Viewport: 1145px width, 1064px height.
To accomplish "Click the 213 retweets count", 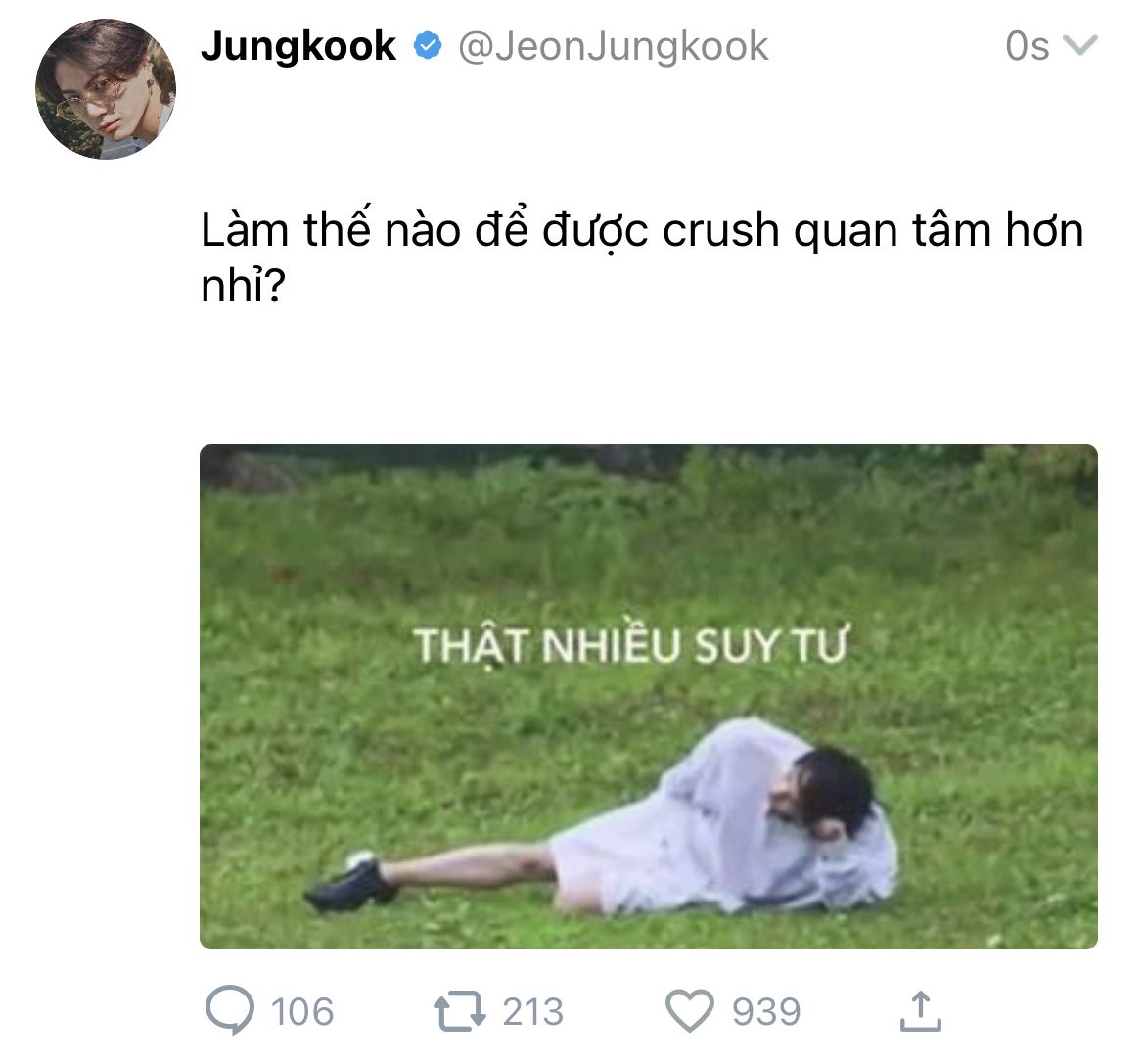I will (x=532, y=1011).
